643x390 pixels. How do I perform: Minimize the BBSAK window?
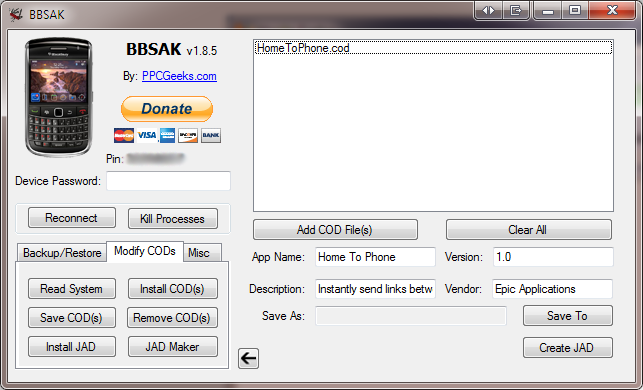coord(547,10)
